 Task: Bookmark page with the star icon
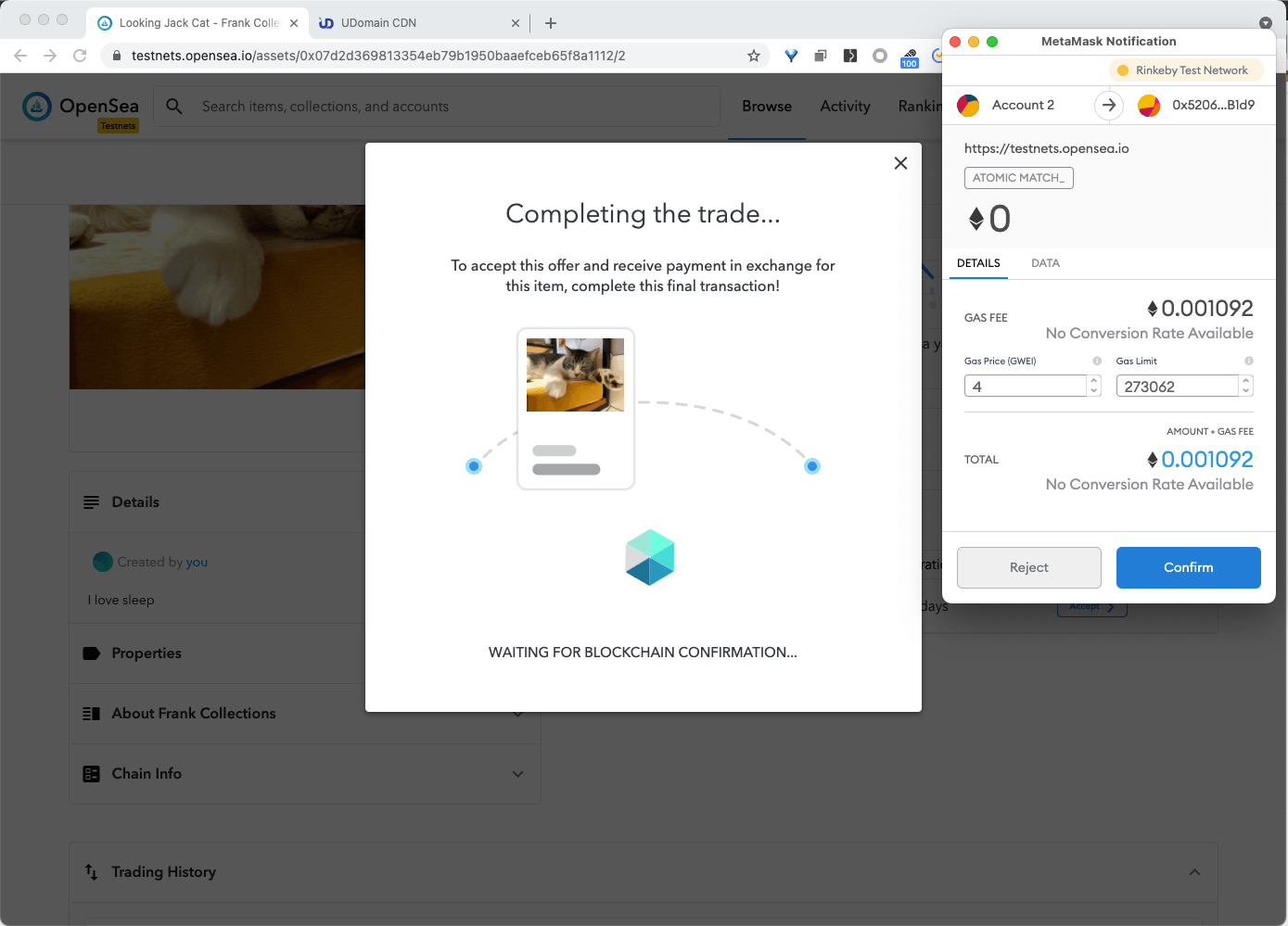point(753,56)
